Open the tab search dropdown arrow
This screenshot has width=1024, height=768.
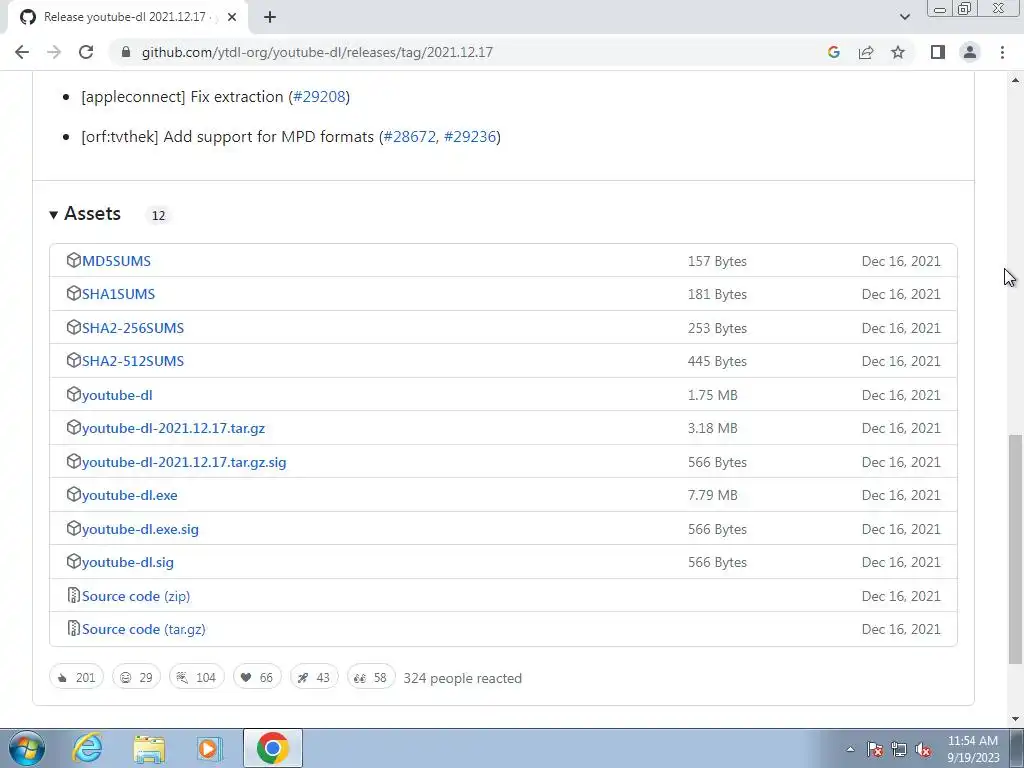click(x=904, y=17)
